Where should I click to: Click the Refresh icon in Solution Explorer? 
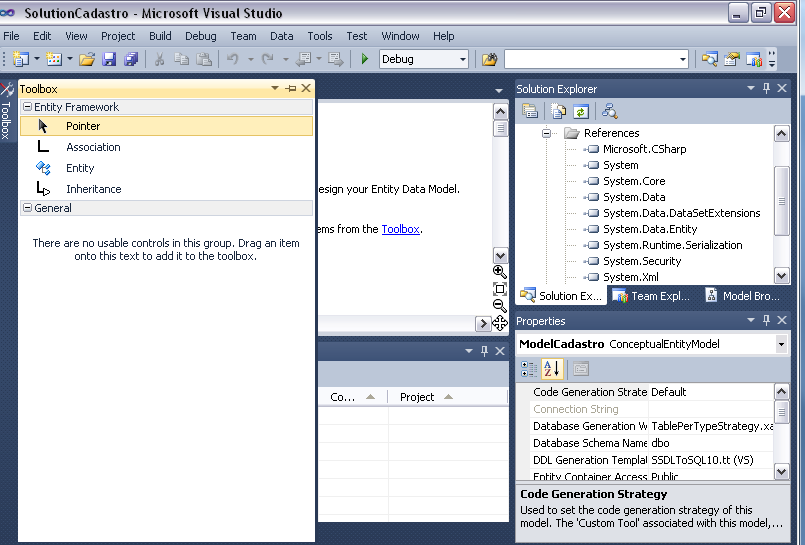click(x=581, y=111)
